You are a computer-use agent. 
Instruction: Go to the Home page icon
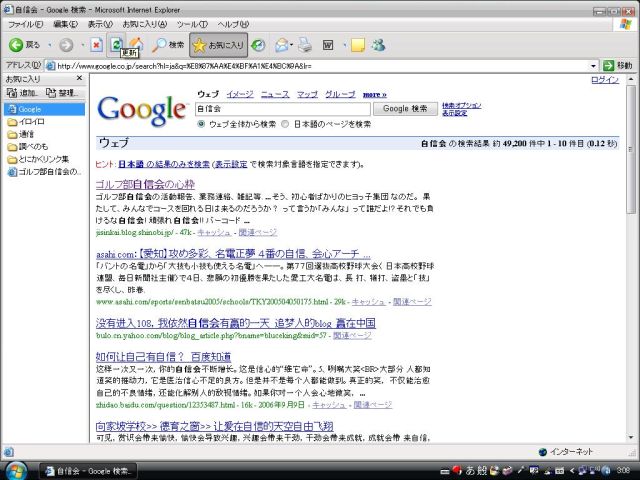coord(136,44)
